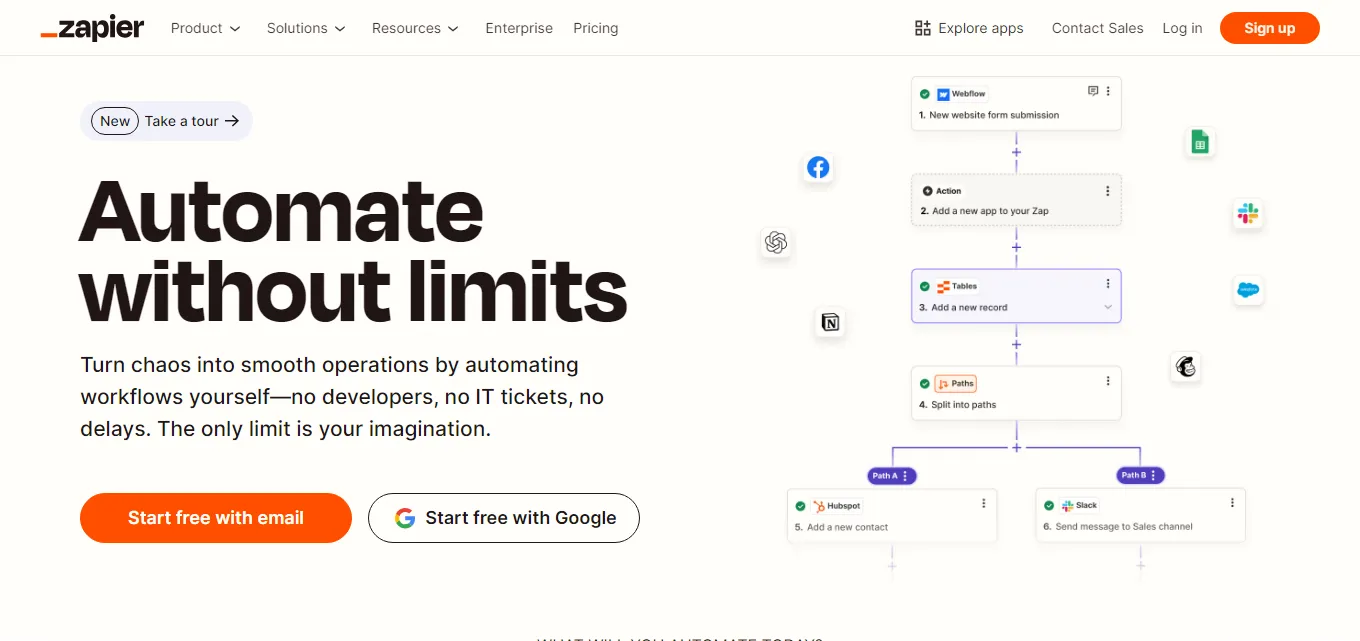Screen dimensions: 1360x641
Task: Open three-dot menu on Webflow step
Action: [x=1108, y=91]
